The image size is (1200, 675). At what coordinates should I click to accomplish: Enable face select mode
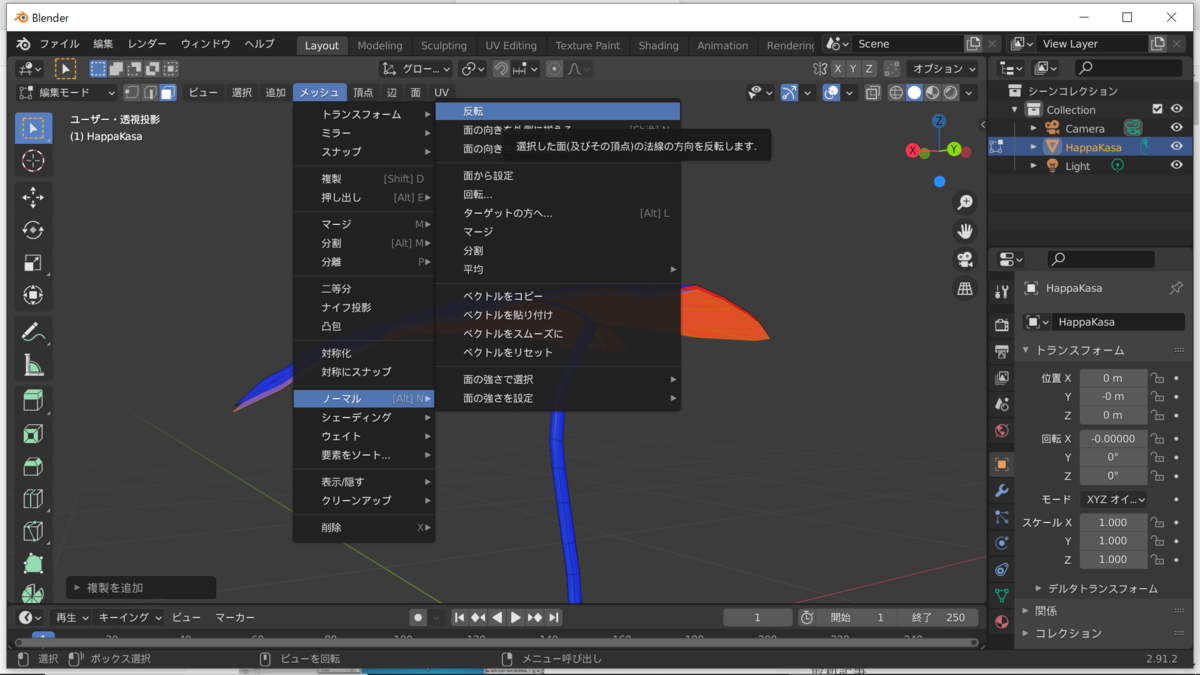coord(168,92)
